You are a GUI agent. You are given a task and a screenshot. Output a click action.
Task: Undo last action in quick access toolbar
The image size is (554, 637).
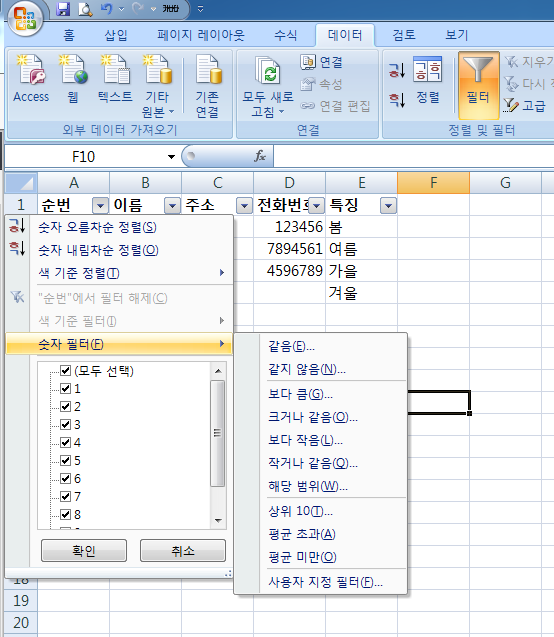tap(106, 9)
